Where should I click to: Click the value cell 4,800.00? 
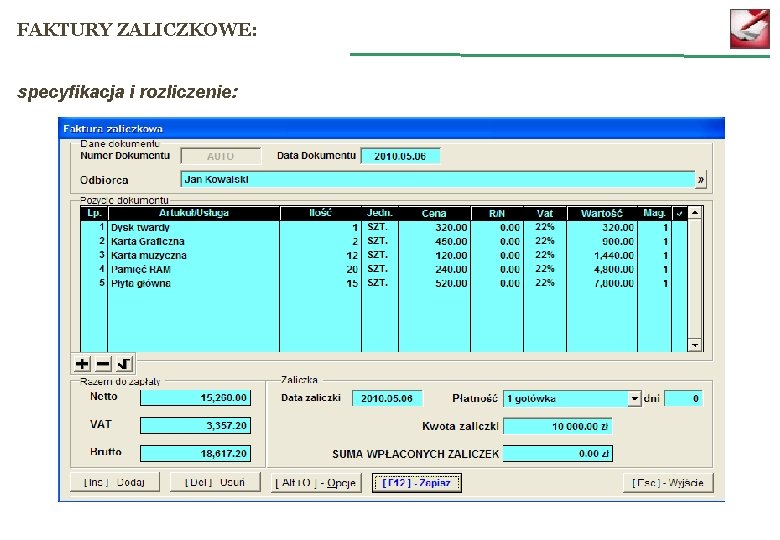(602, 269)
